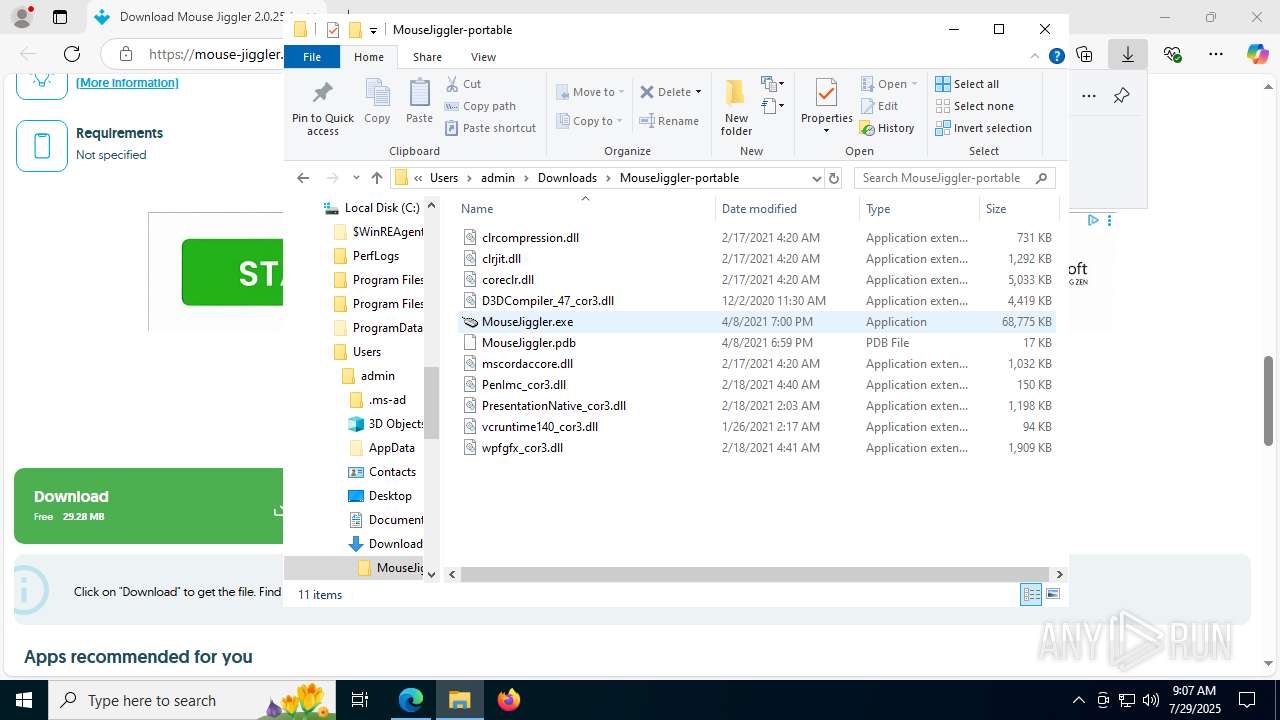
Task: Click the Paste ribbon icon
Action: tap(419, 102)
